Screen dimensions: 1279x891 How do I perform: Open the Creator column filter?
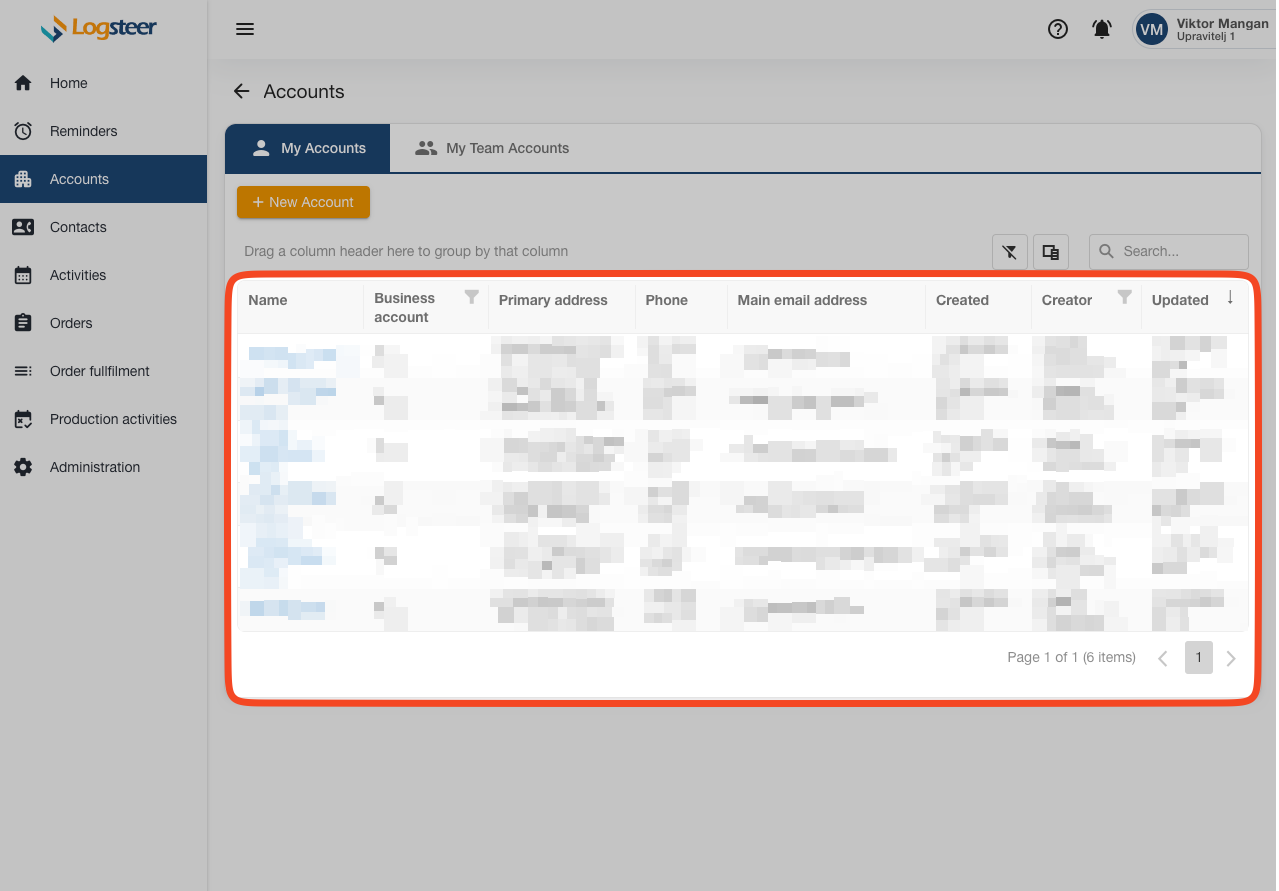pyautogui.click(x=1124, y=297)
